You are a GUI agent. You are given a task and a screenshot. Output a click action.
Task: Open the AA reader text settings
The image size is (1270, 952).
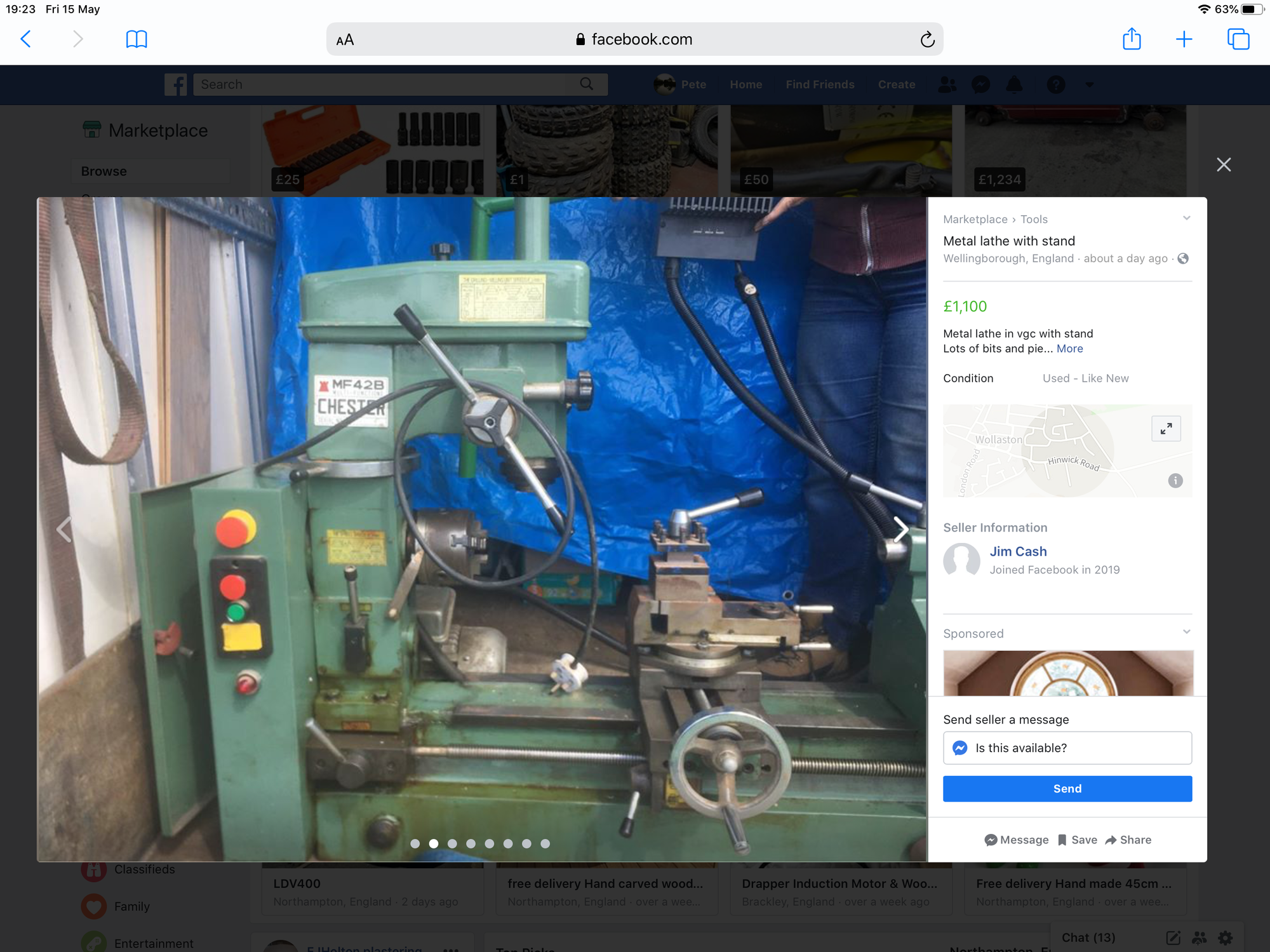[345, 40]
